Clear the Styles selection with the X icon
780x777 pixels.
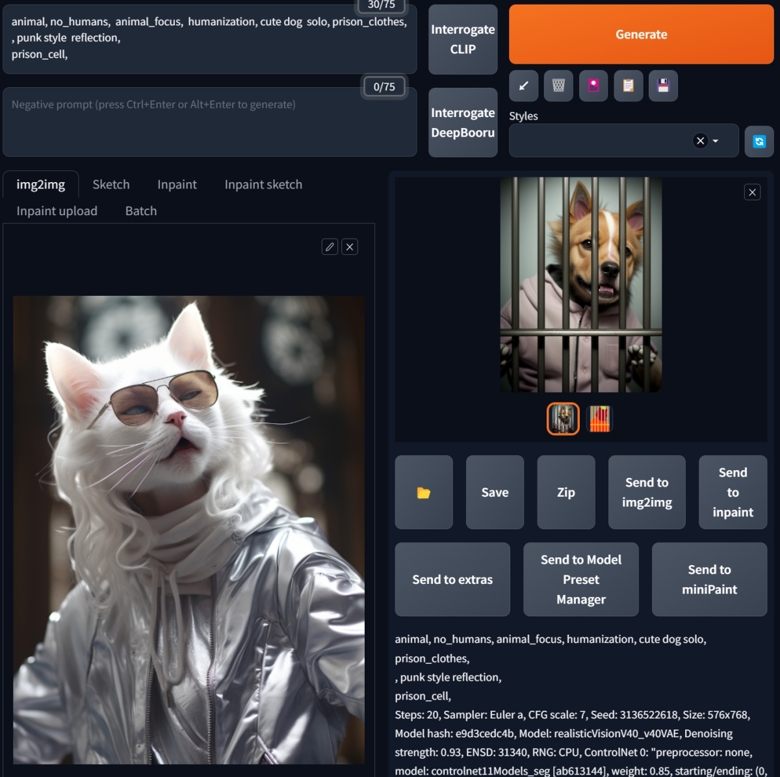[x=700, y=141]
